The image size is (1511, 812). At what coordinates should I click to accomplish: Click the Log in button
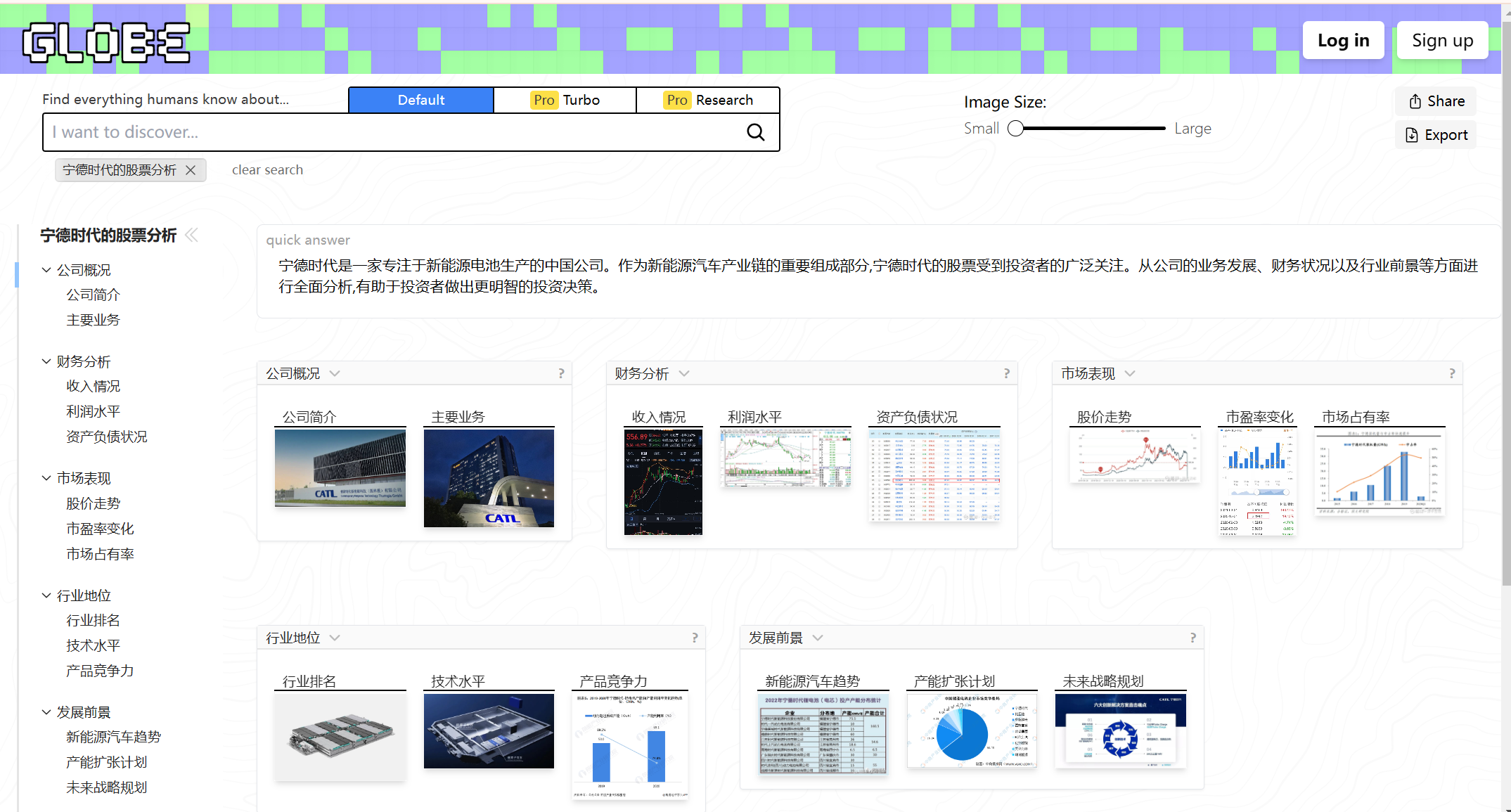tap(1343, 40)
